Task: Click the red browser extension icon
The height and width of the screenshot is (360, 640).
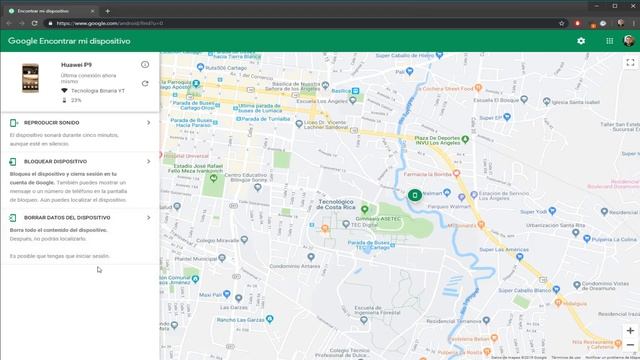Action: click(x=577, y=23)
